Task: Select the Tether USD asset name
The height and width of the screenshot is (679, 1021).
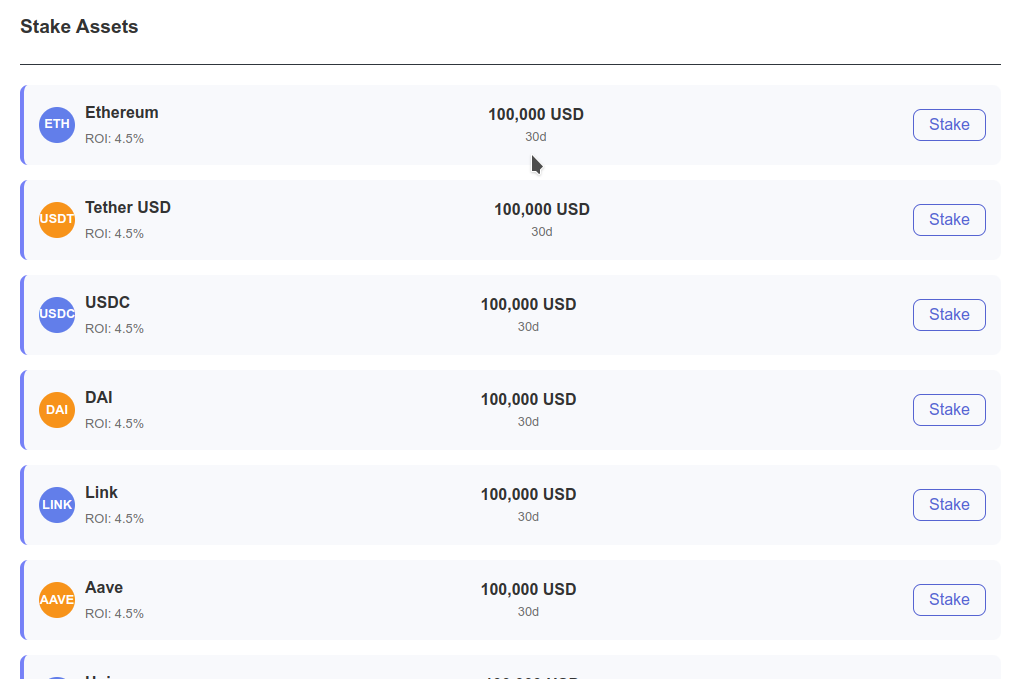Action: pyautogui.click(x=128, y=208)
